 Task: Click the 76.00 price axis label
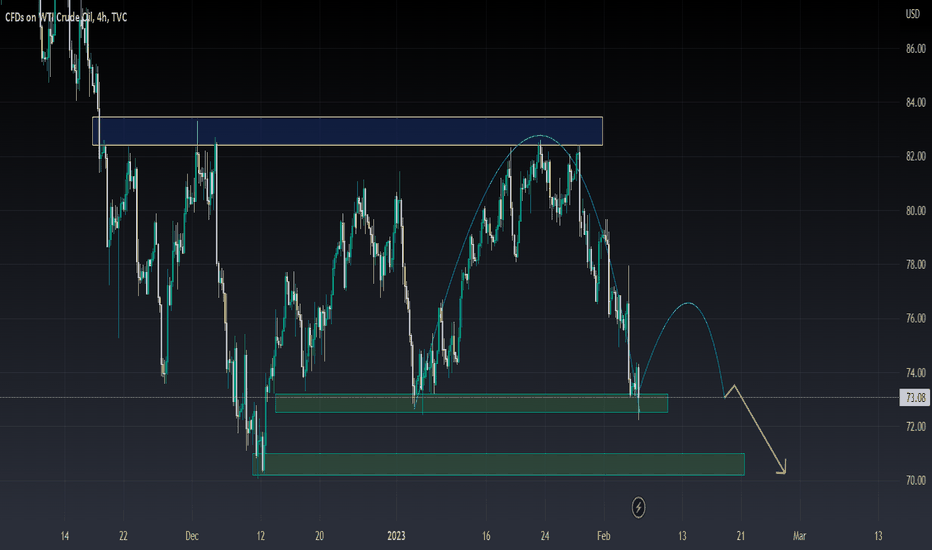[x=915, y=319]
